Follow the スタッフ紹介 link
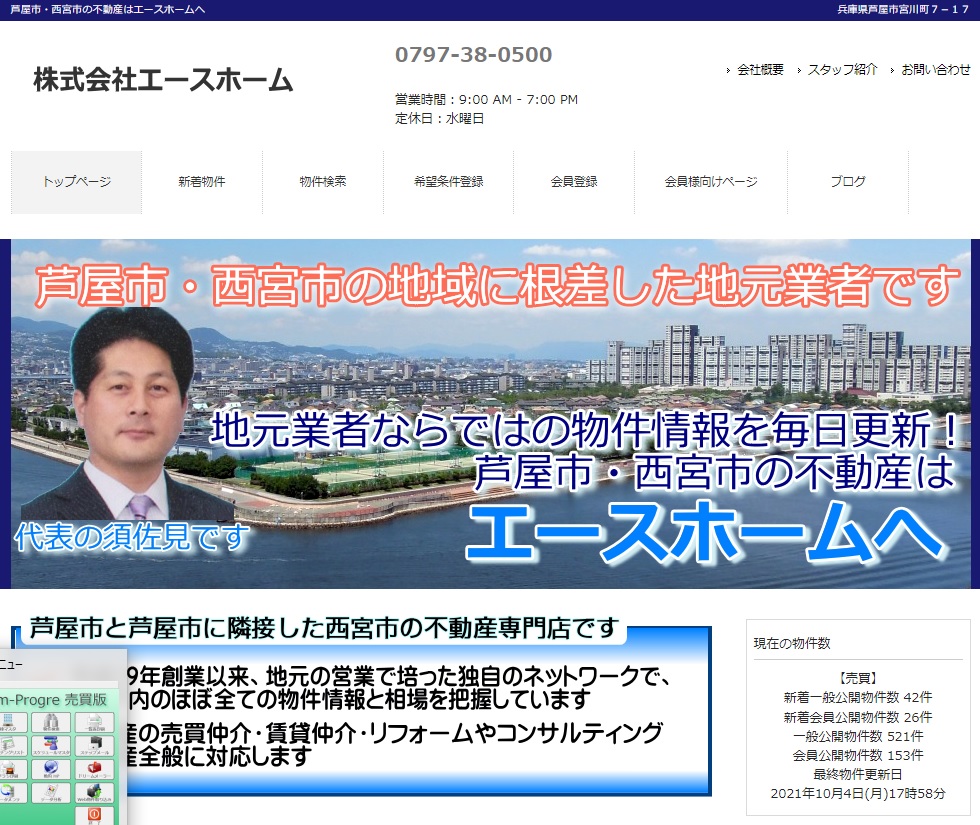Viewport: 980px width, 825px height. point(842,70)
